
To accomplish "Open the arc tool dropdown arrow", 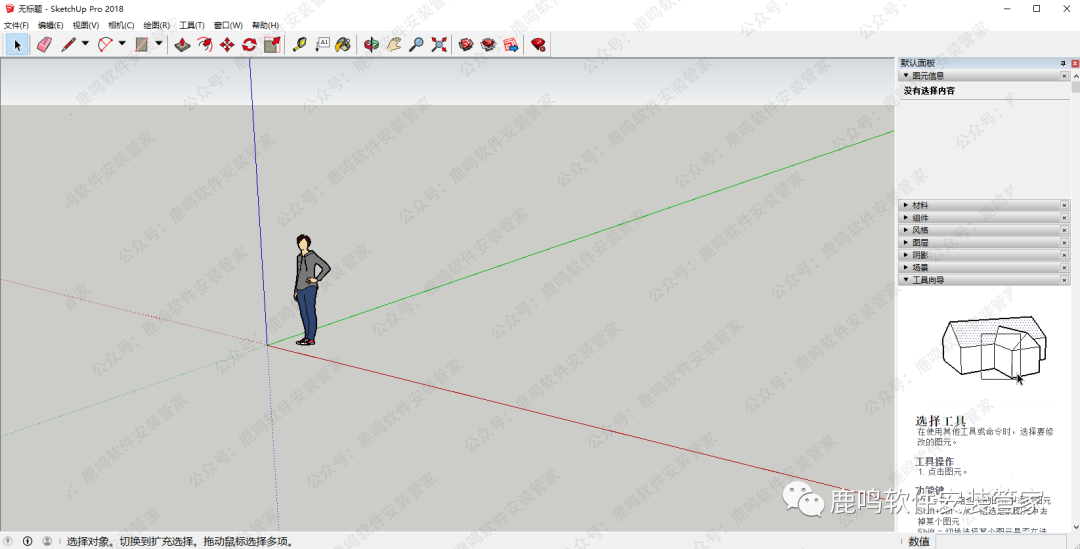I will pyautogui.click(x=122, y=44).
